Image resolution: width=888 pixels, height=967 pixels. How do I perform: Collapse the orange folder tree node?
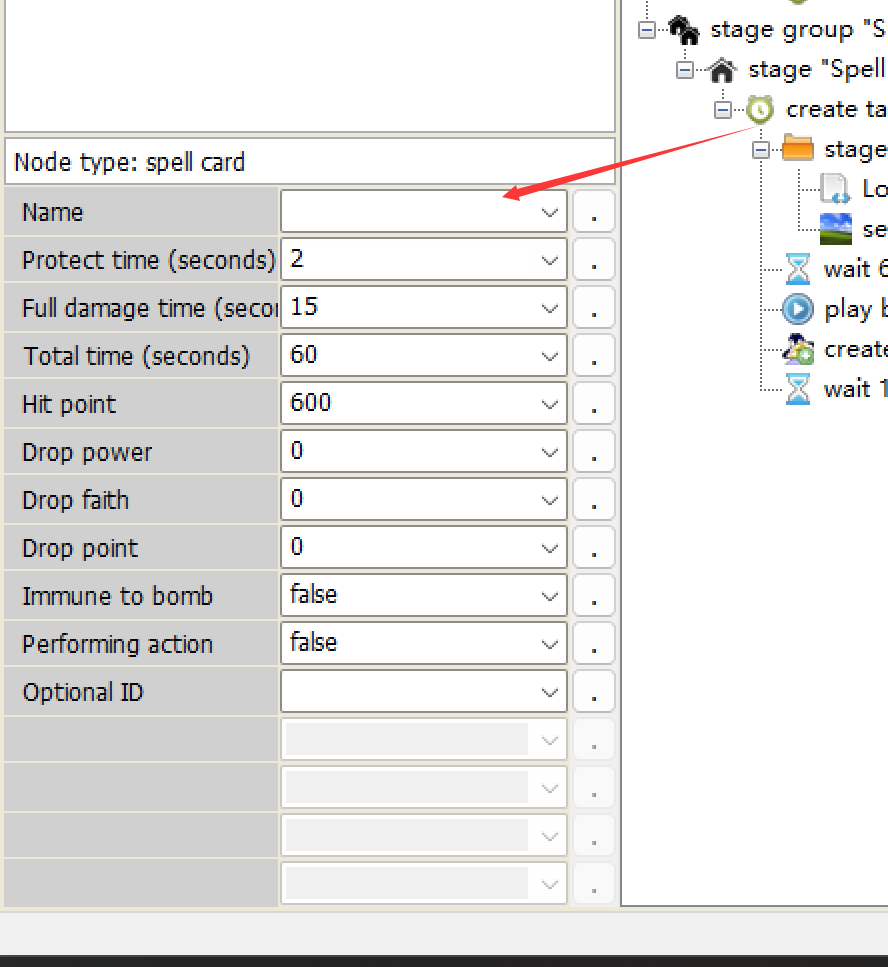coord(761,150)
